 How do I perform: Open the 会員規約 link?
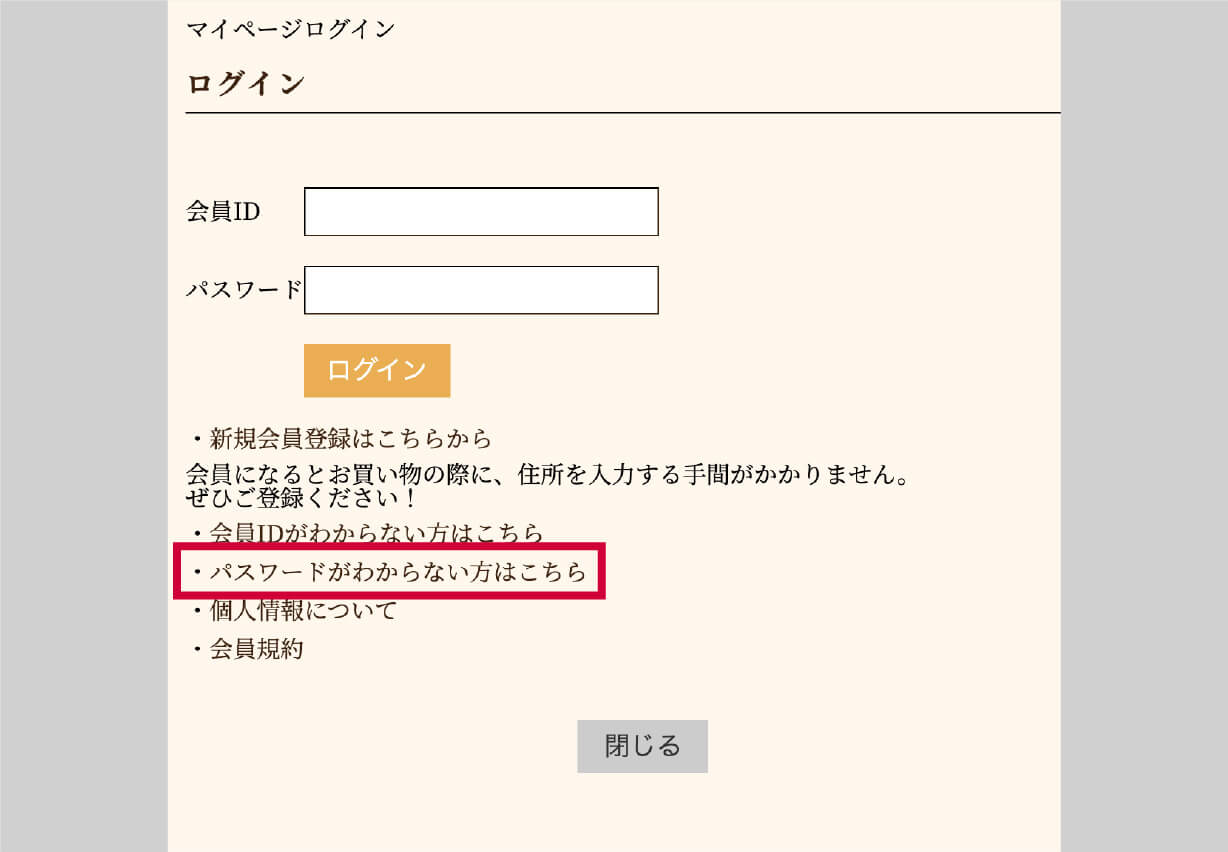[256, 649]
